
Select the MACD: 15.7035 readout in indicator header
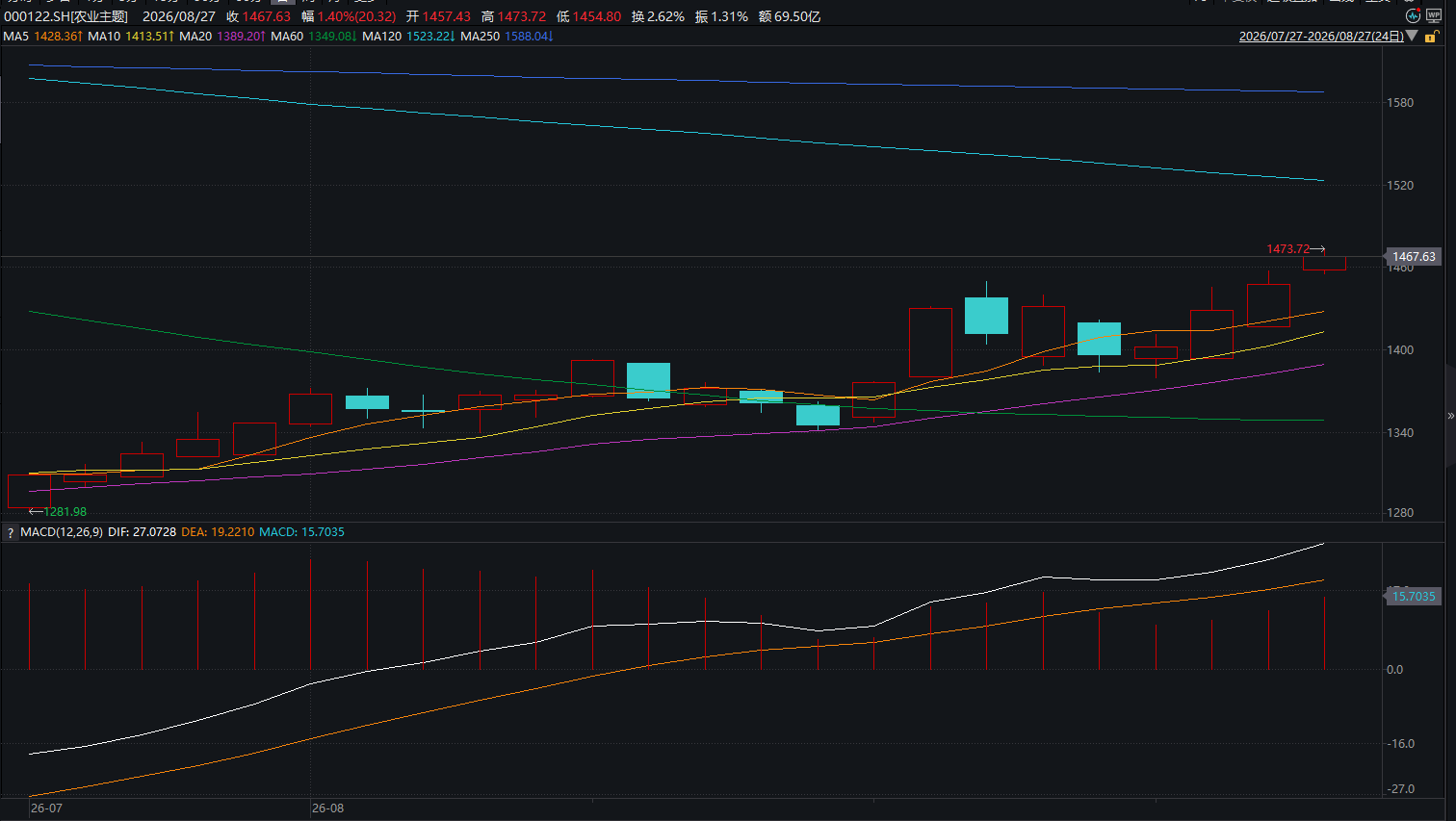tap(301, 532)
